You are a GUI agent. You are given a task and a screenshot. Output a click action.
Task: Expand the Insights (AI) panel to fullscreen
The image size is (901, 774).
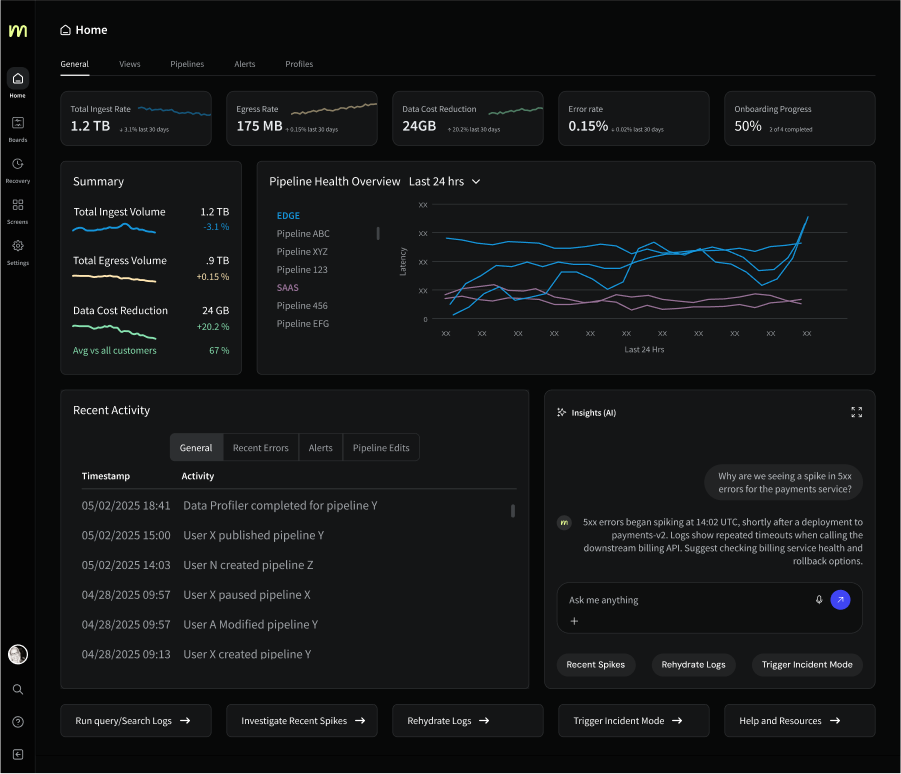(x=856, y=412)
